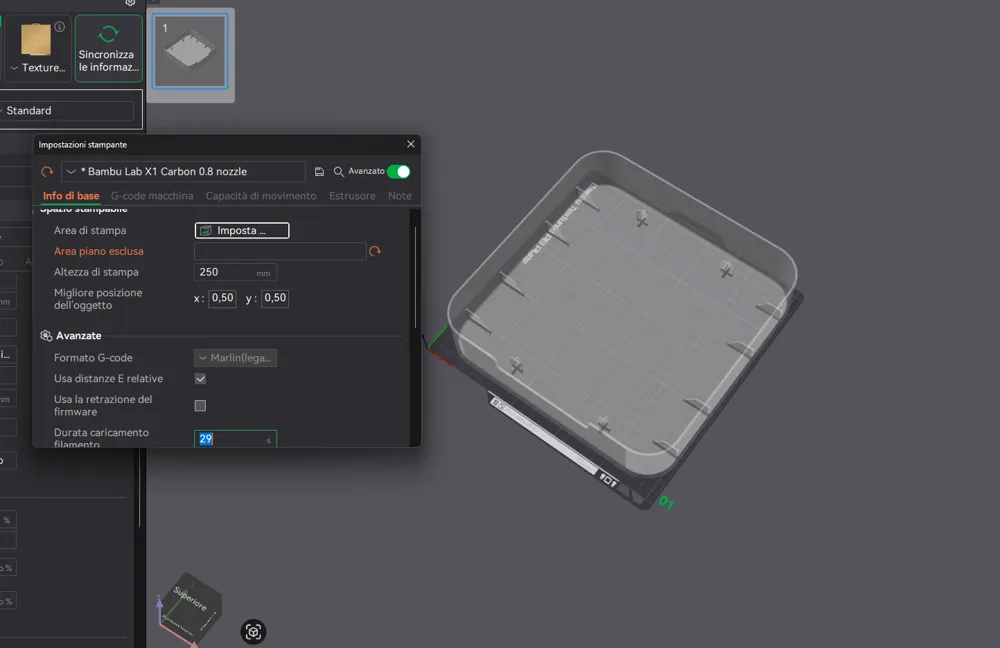Click the reset preset orange arrow icon
1000x648 pixels.
[x=47, y=172]
